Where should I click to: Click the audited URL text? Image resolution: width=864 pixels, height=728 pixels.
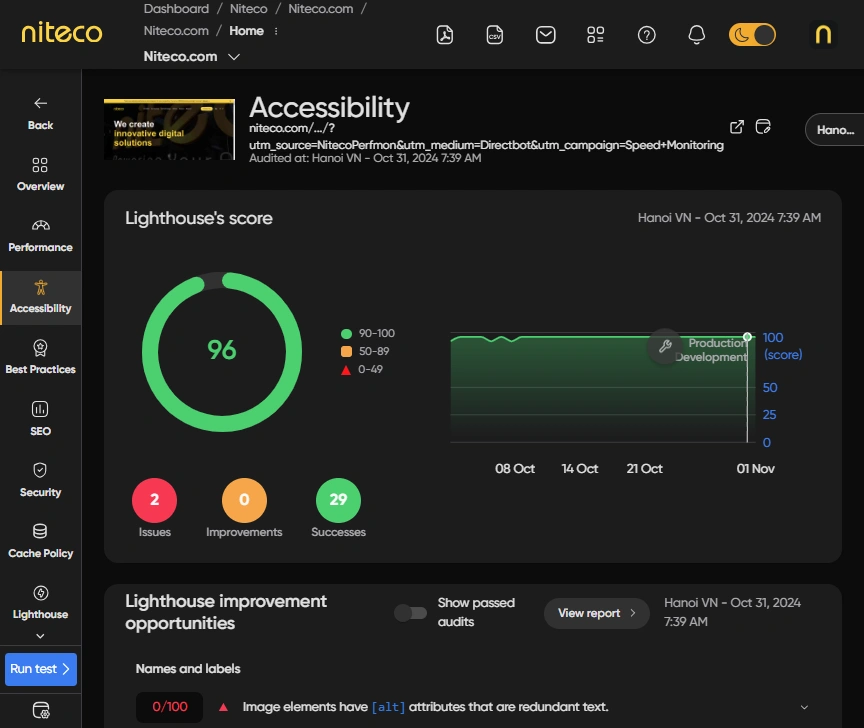point(486,137)
